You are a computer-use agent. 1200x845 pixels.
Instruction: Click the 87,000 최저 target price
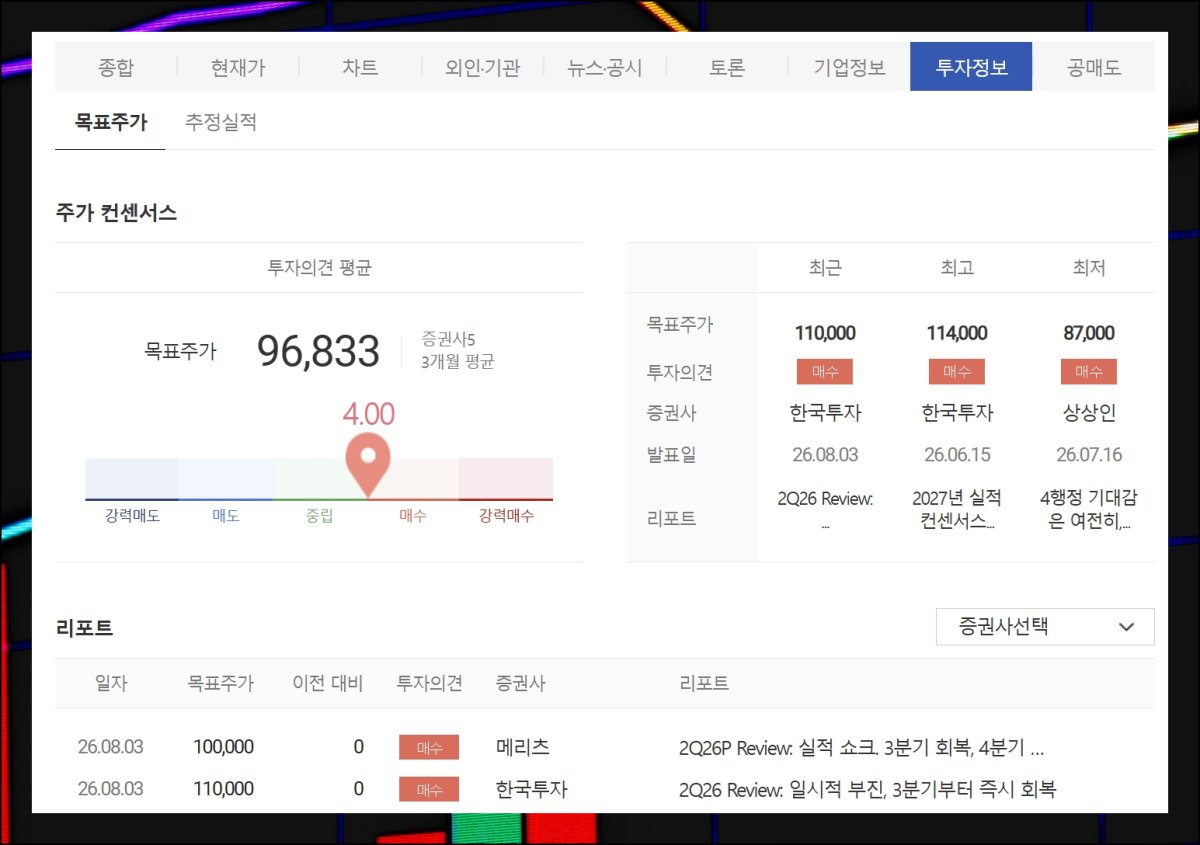1089,333
